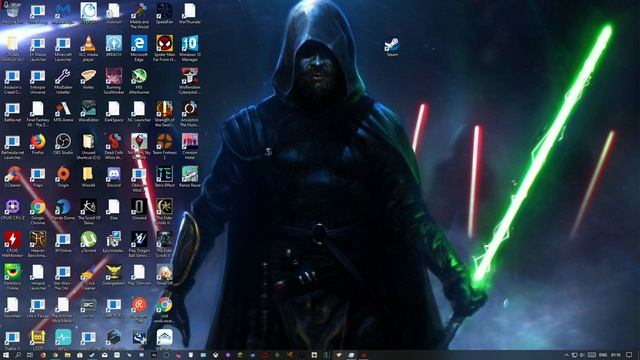This screenshot has width=640, height=360.
Task: Click the taskbar clock
Action: (616, 355)
